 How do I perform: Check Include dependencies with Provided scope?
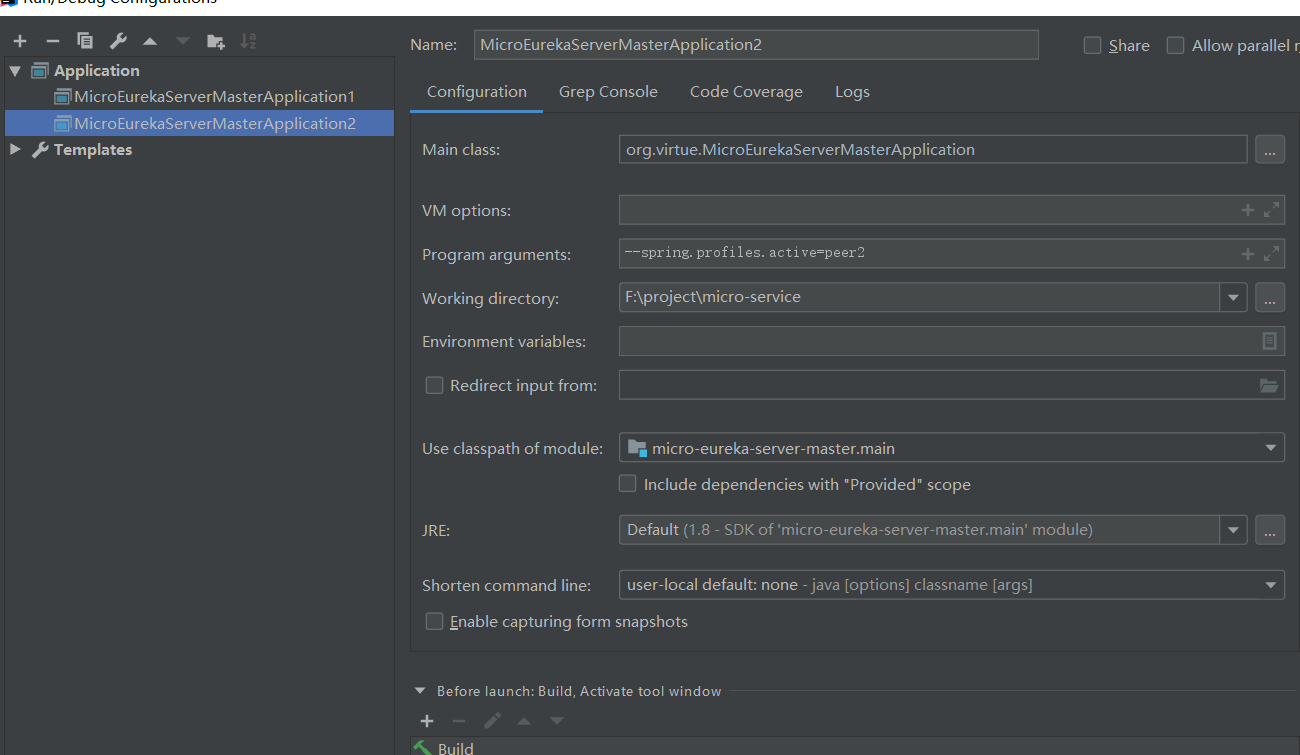[628, 484]
